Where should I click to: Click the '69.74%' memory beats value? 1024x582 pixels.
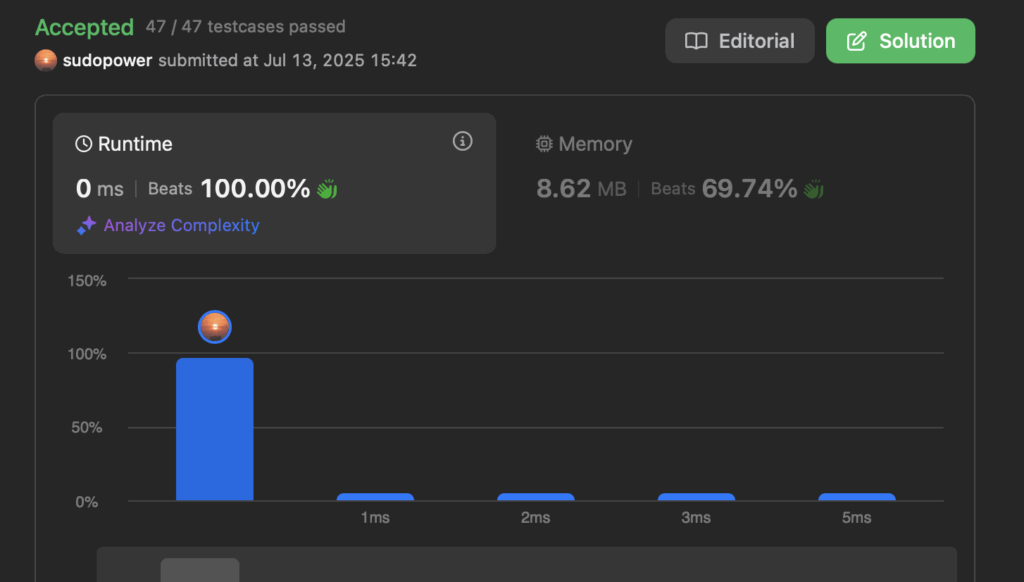pyautogui.click(x=749, y=189)
